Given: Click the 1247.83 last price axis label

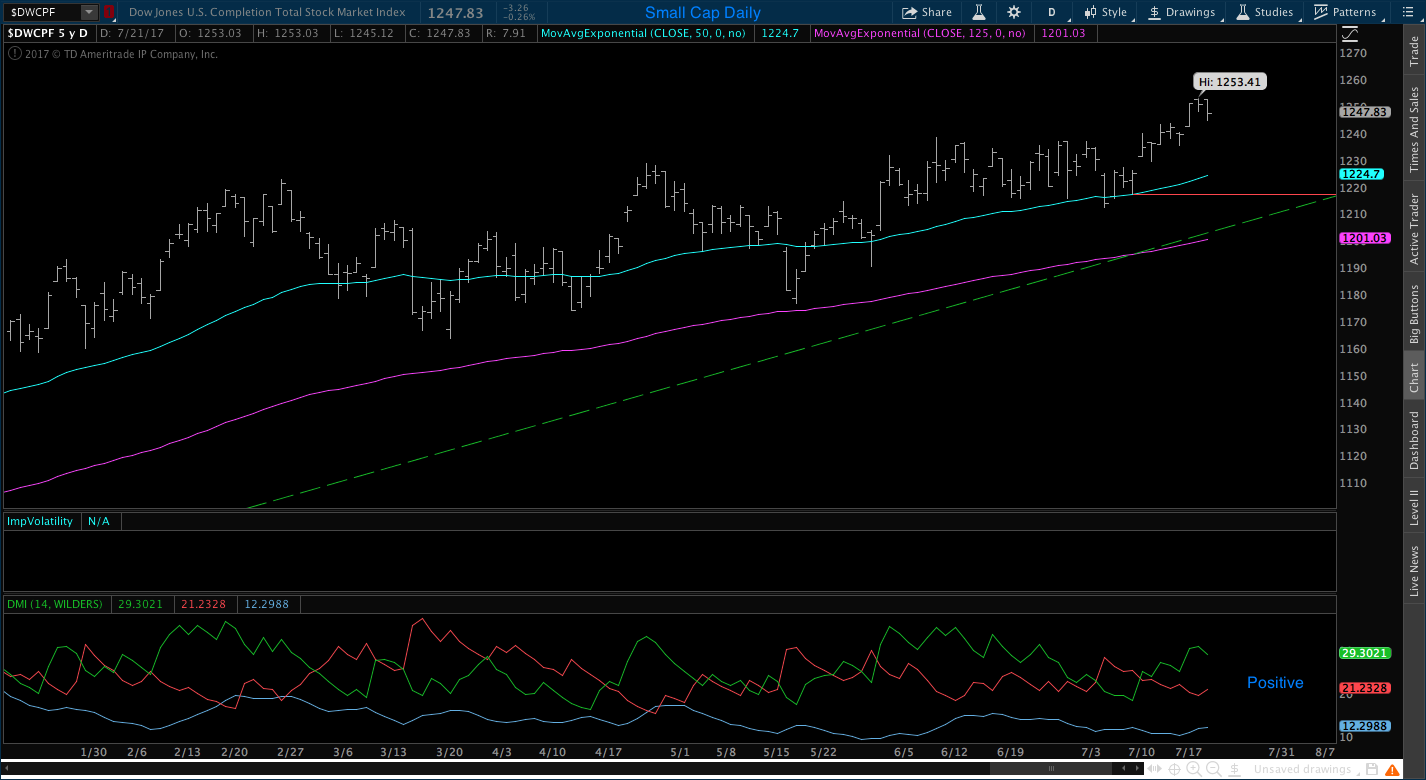Looking at the screenshot, I should click(1364, 112).
